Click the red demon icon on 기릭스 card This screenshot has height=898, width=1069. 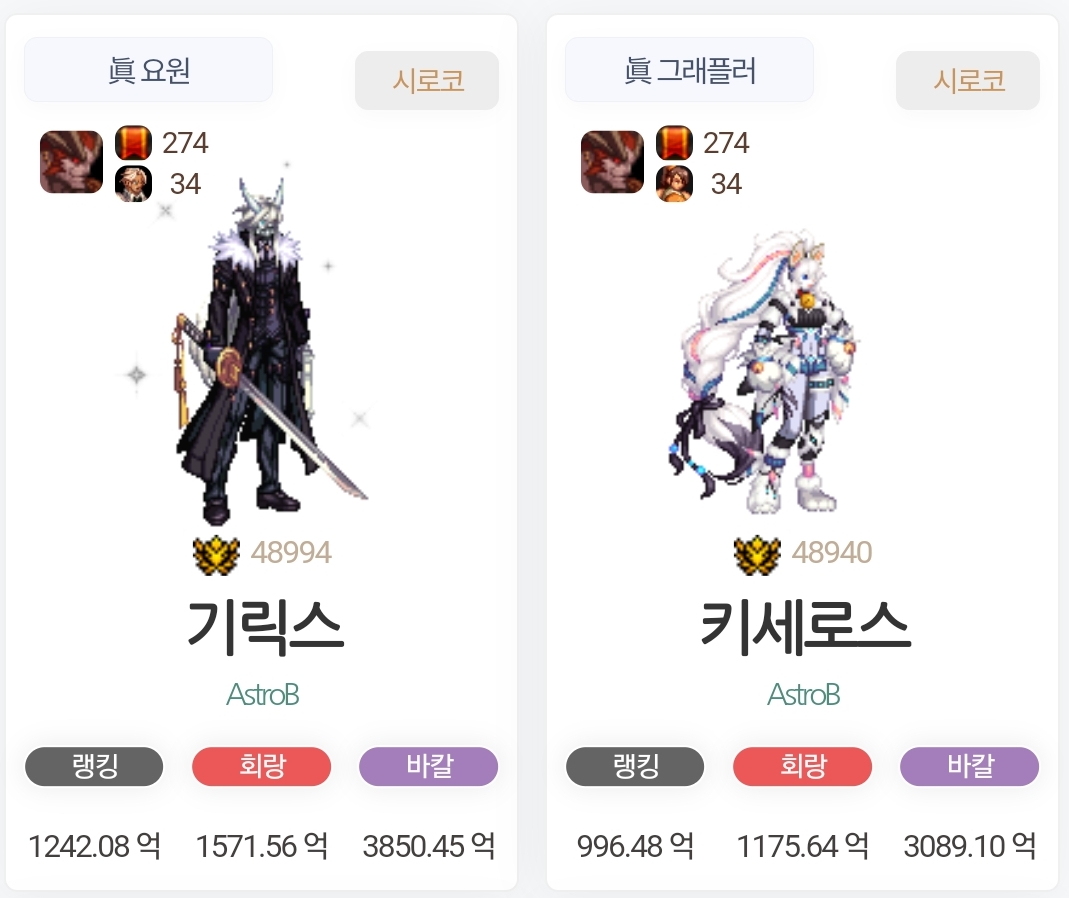[72, 162]
